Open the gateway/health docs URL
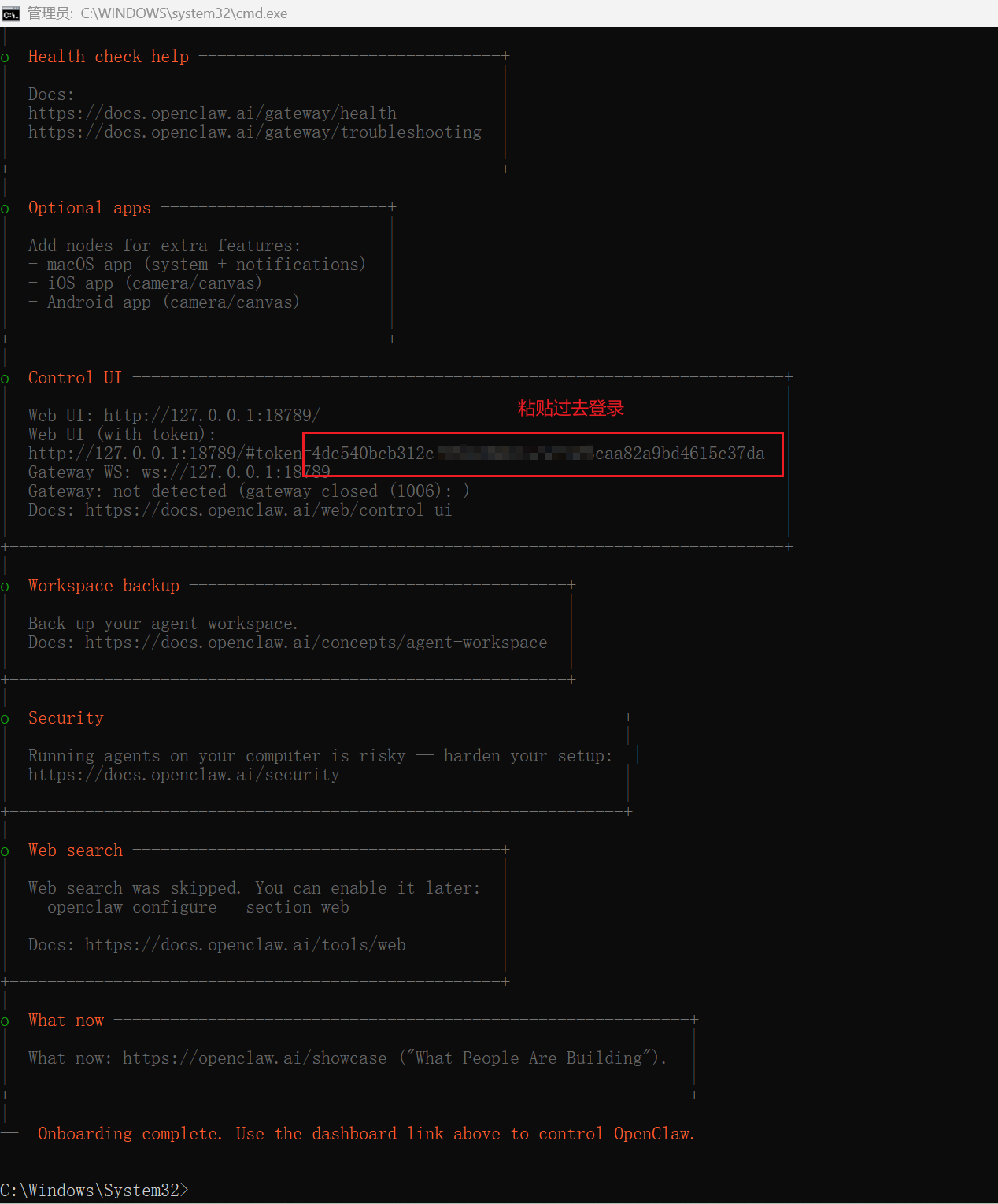The width and height of the screenshot is (998, 1204). tap(213, 113)
